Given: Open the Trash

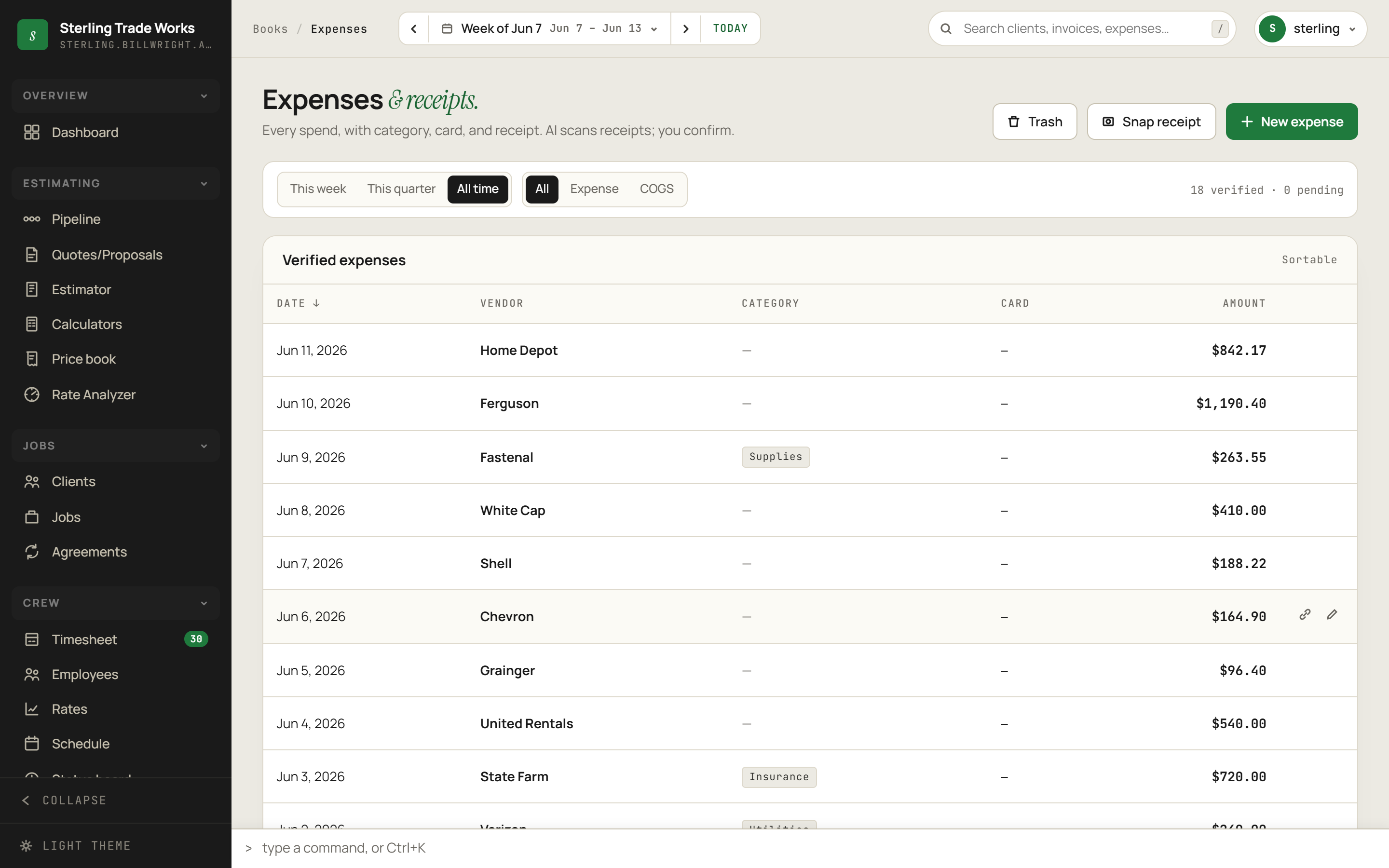Looking at the screenshot, I should click(1035, 122).
